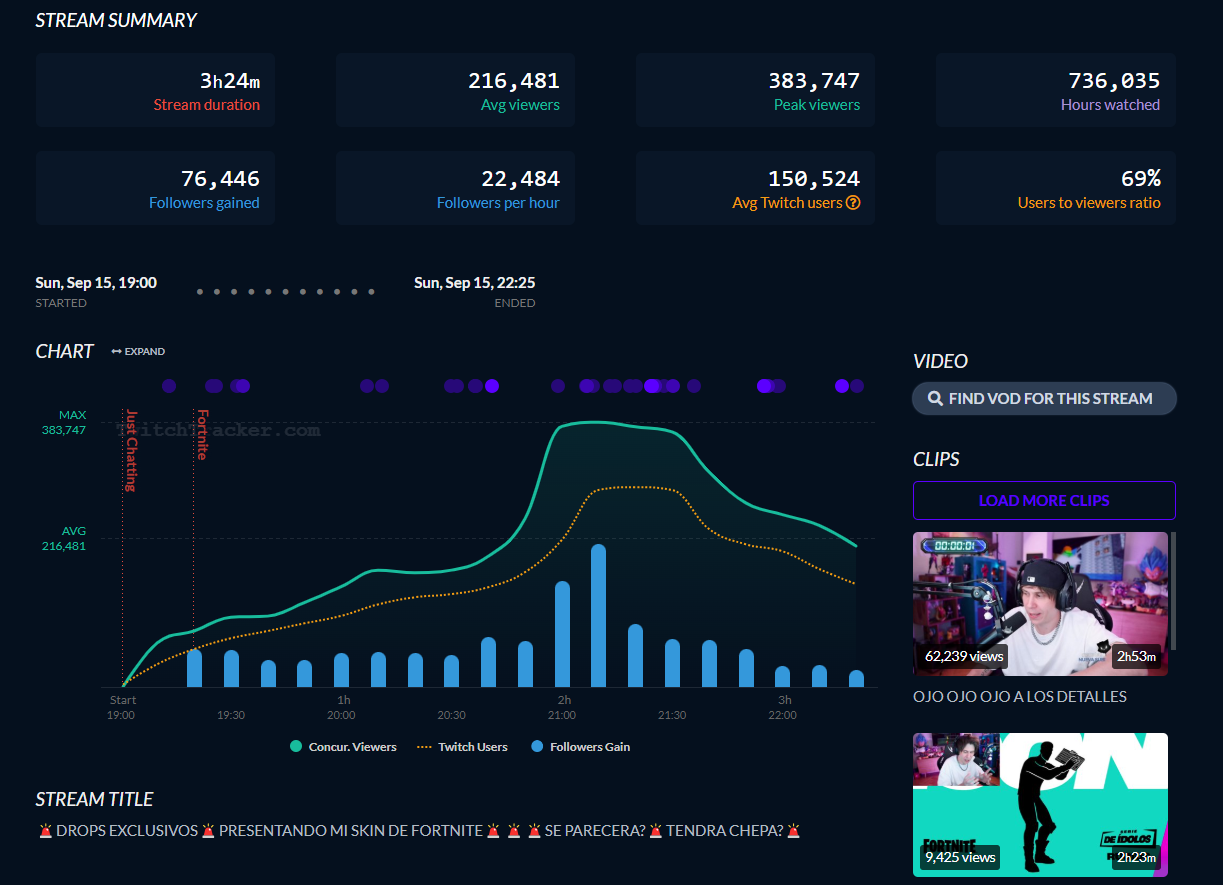Open the clip thumbnail with 9,425 views
The image size is (1223, 885).
(1040, 804)
